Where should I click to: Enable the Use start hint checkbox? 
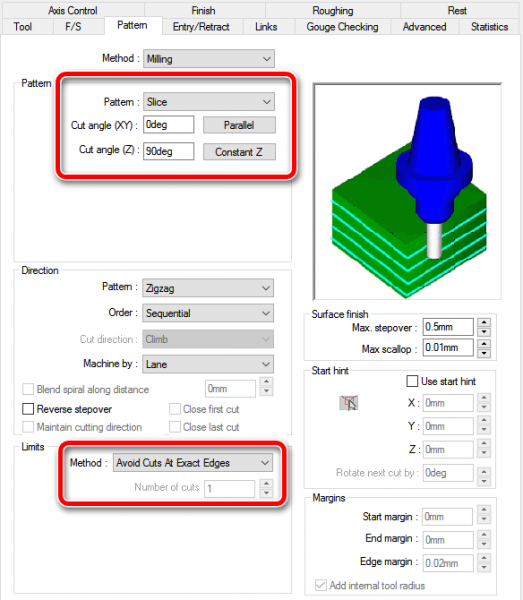click(x=412, y=381)
